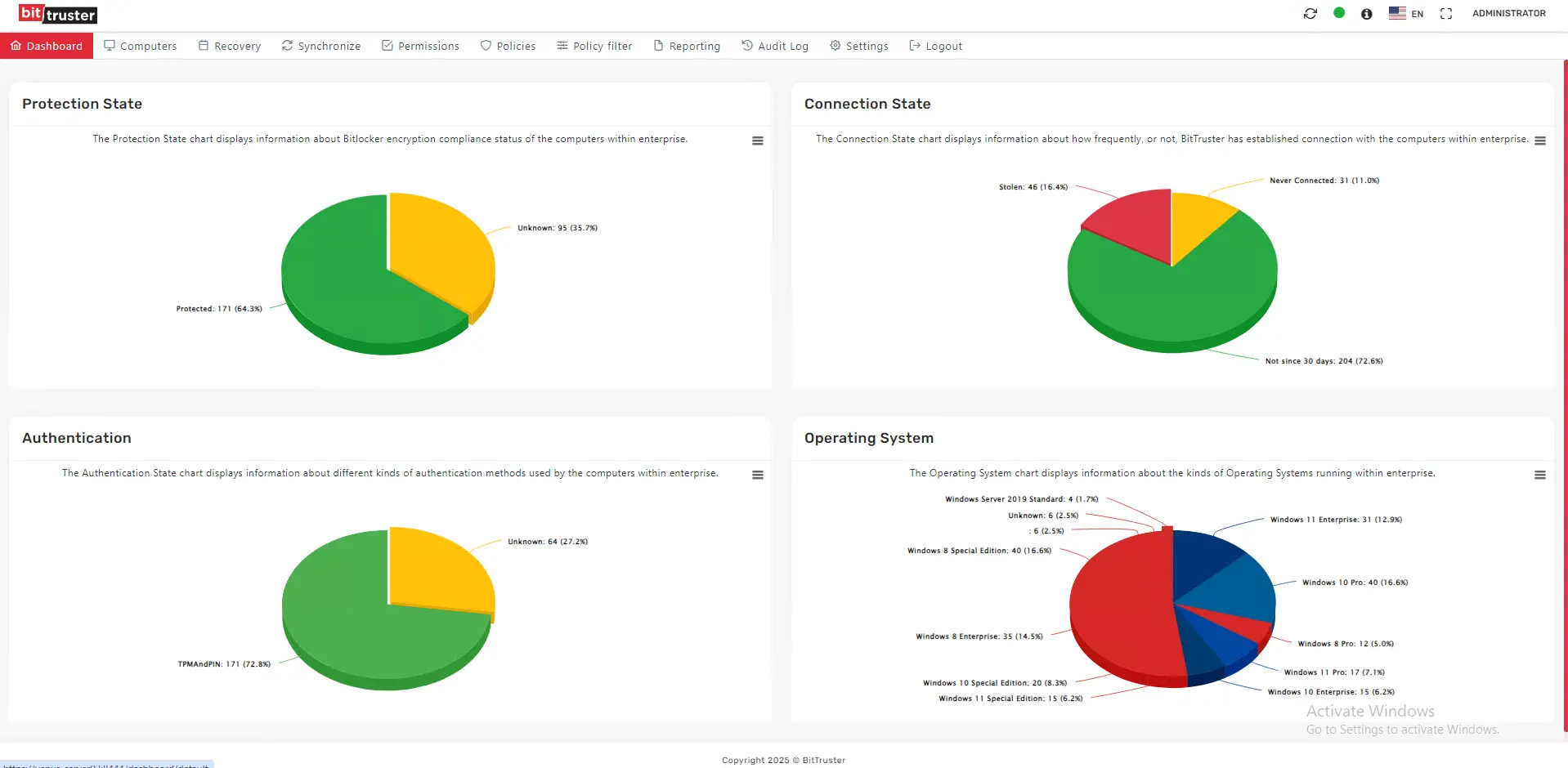Image resolution: width=1568 pixels, height=768 pixels.
Task: Open the Operating System chart menu
Action: [1540, 475]
